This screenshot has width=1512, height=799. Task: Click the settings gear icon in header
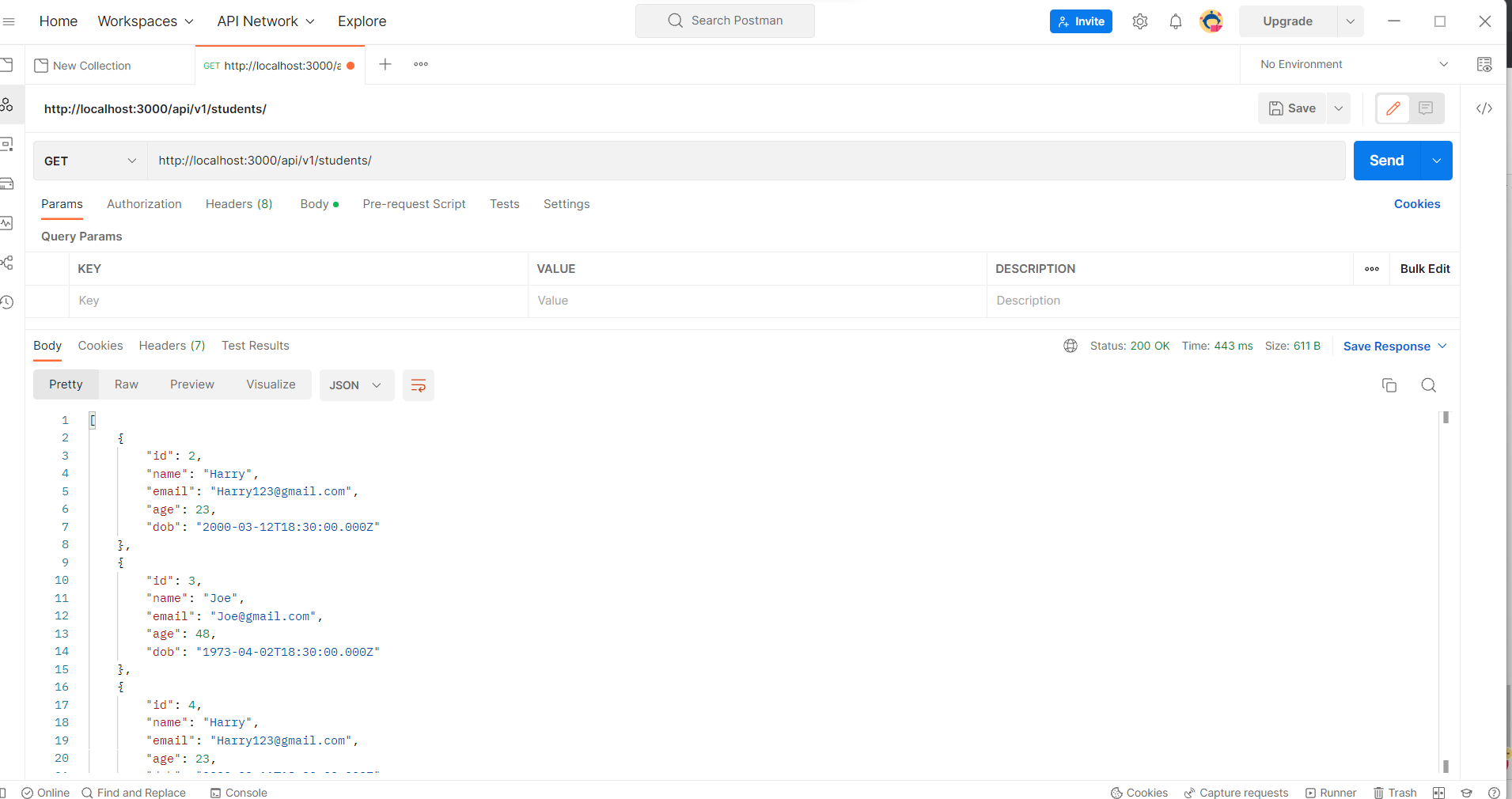[x=1139, y=21]
